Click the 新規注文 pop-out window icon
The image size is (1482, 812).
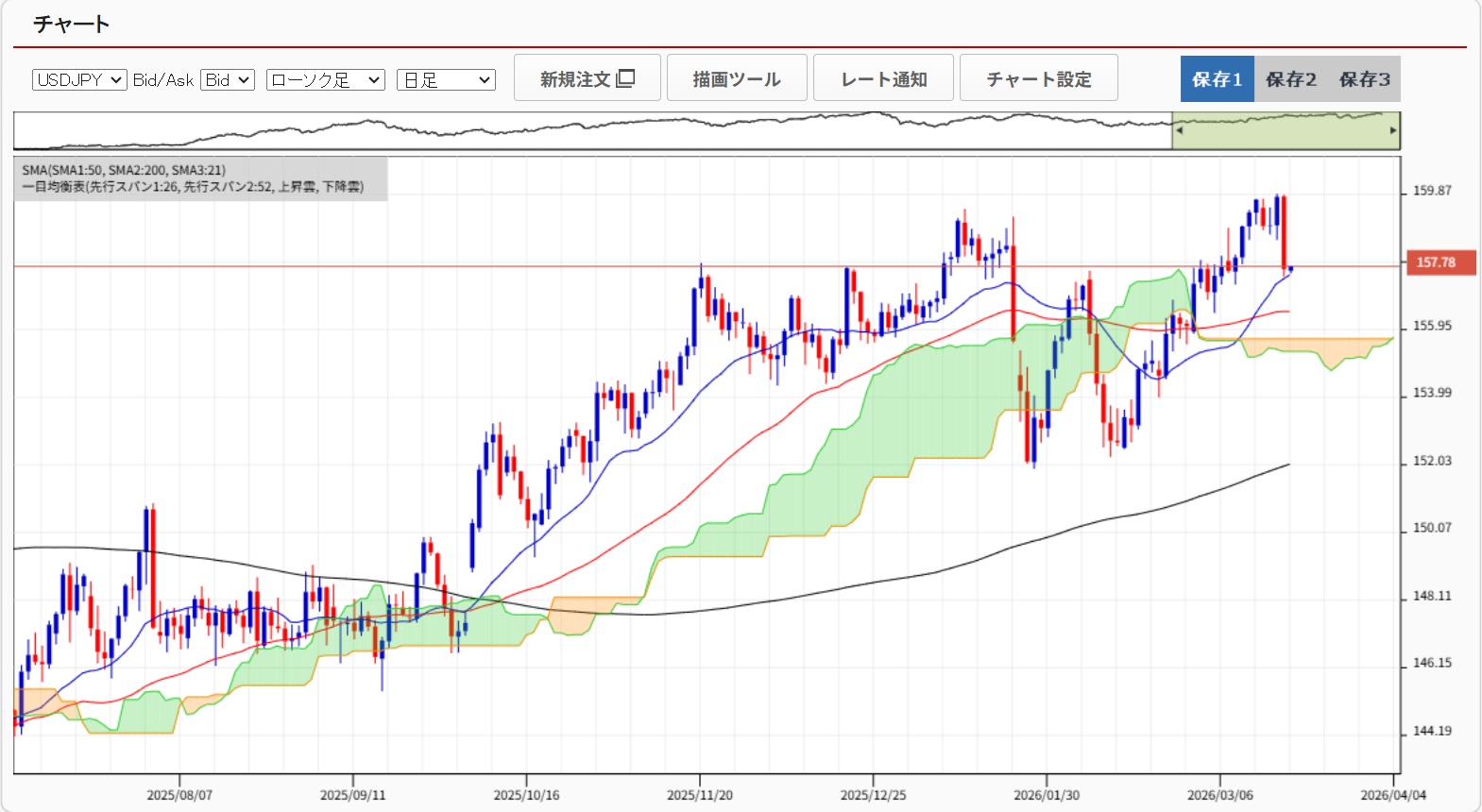pyautogui.click(x=625, y=78)
